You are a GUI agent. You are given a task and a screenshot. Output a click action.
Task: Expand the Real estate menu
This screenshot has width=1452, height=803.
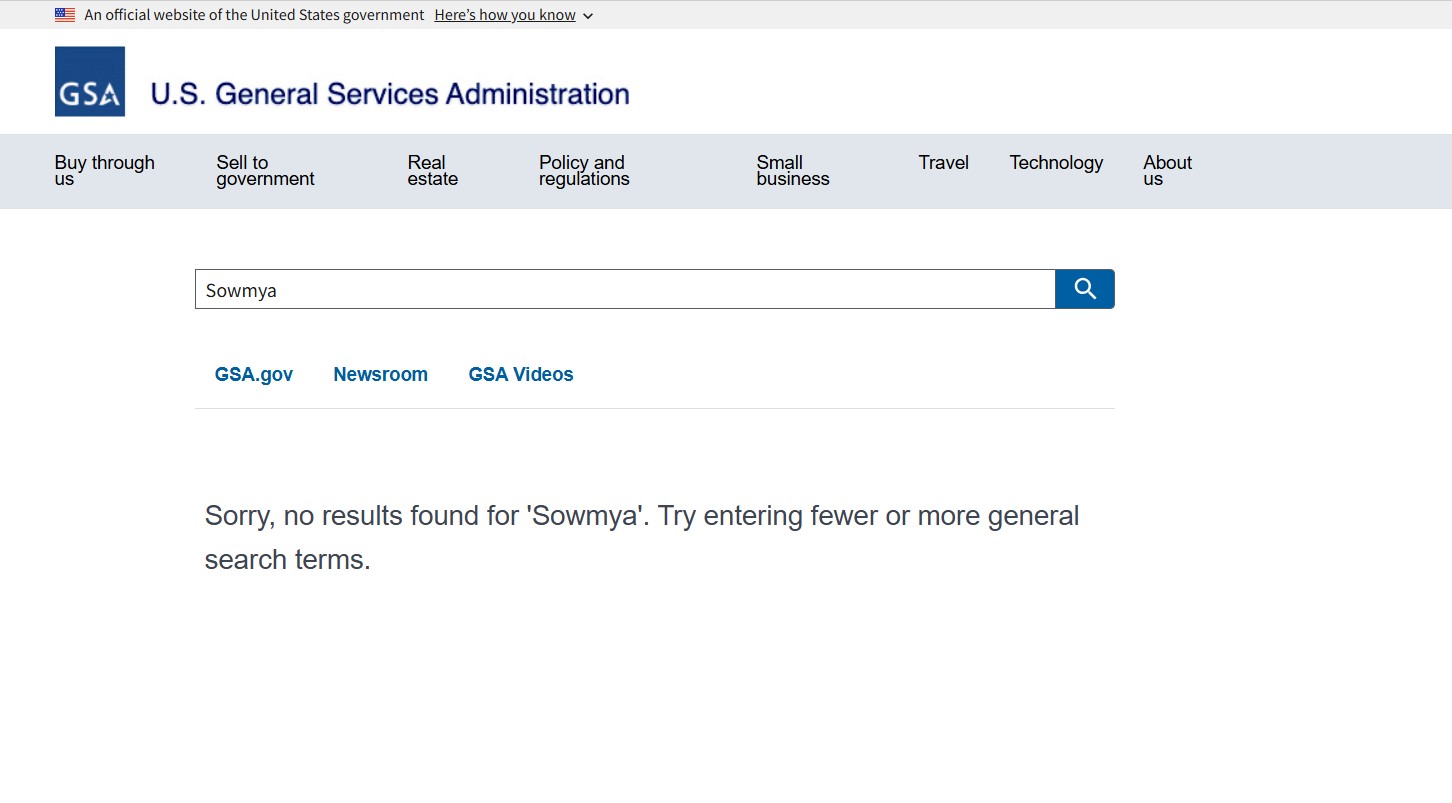(433, 171)
